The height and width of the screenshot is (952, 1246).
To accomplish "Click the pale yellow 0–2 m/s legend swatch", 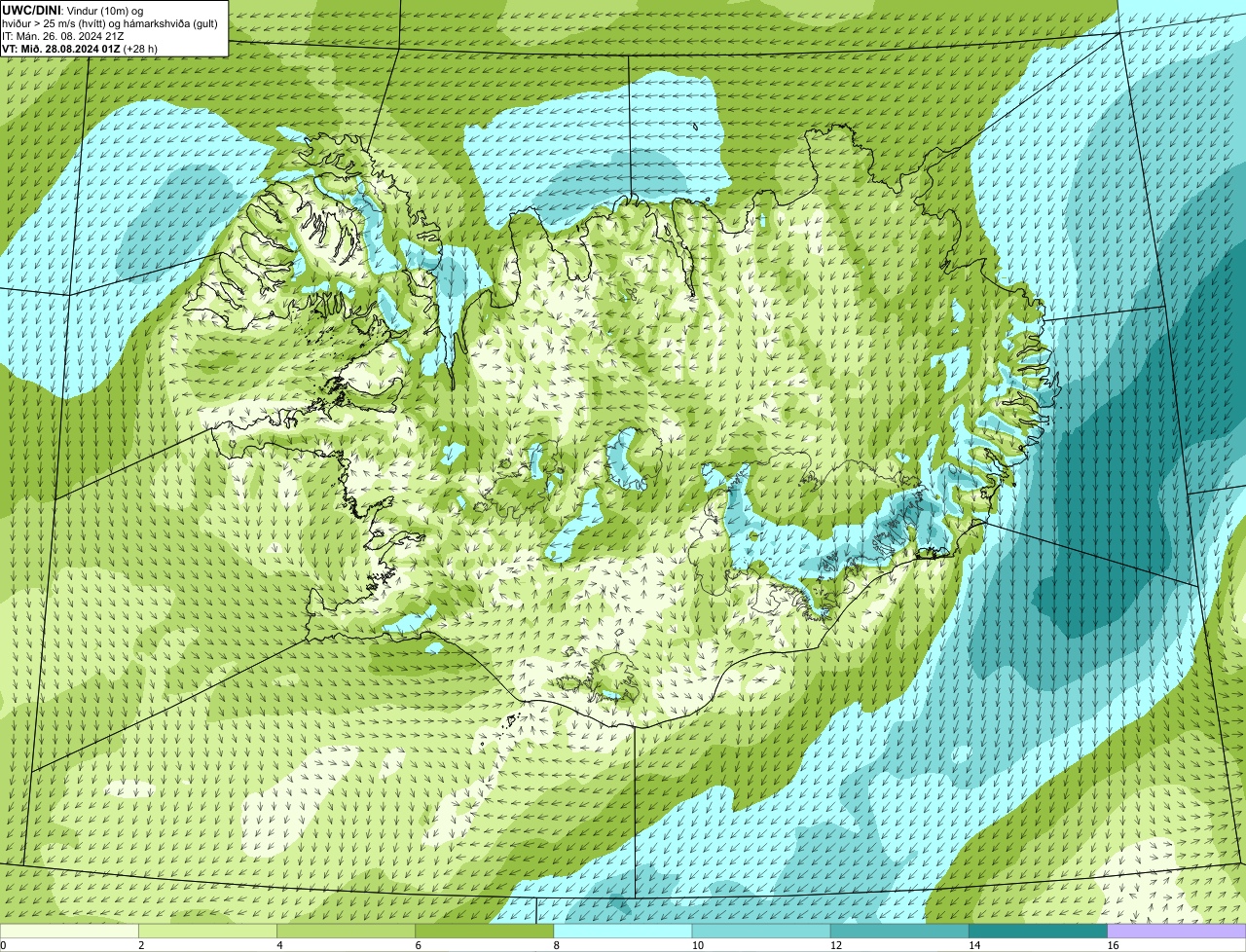I will click(69, 931).
